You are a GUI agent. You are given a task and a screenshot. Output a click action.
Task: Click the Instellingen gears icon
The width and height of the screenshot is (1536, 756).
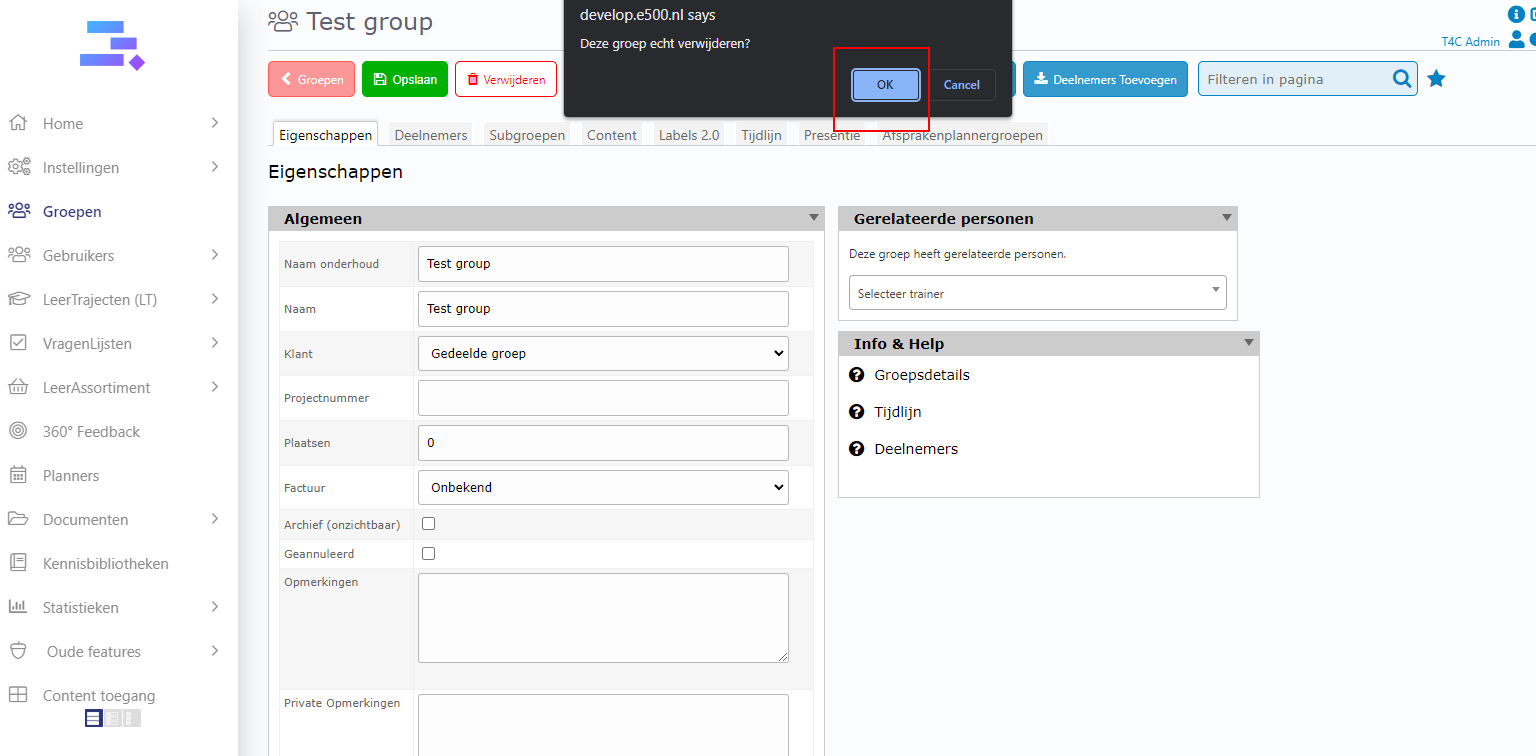pyautogui.click(x=19, y=167)
